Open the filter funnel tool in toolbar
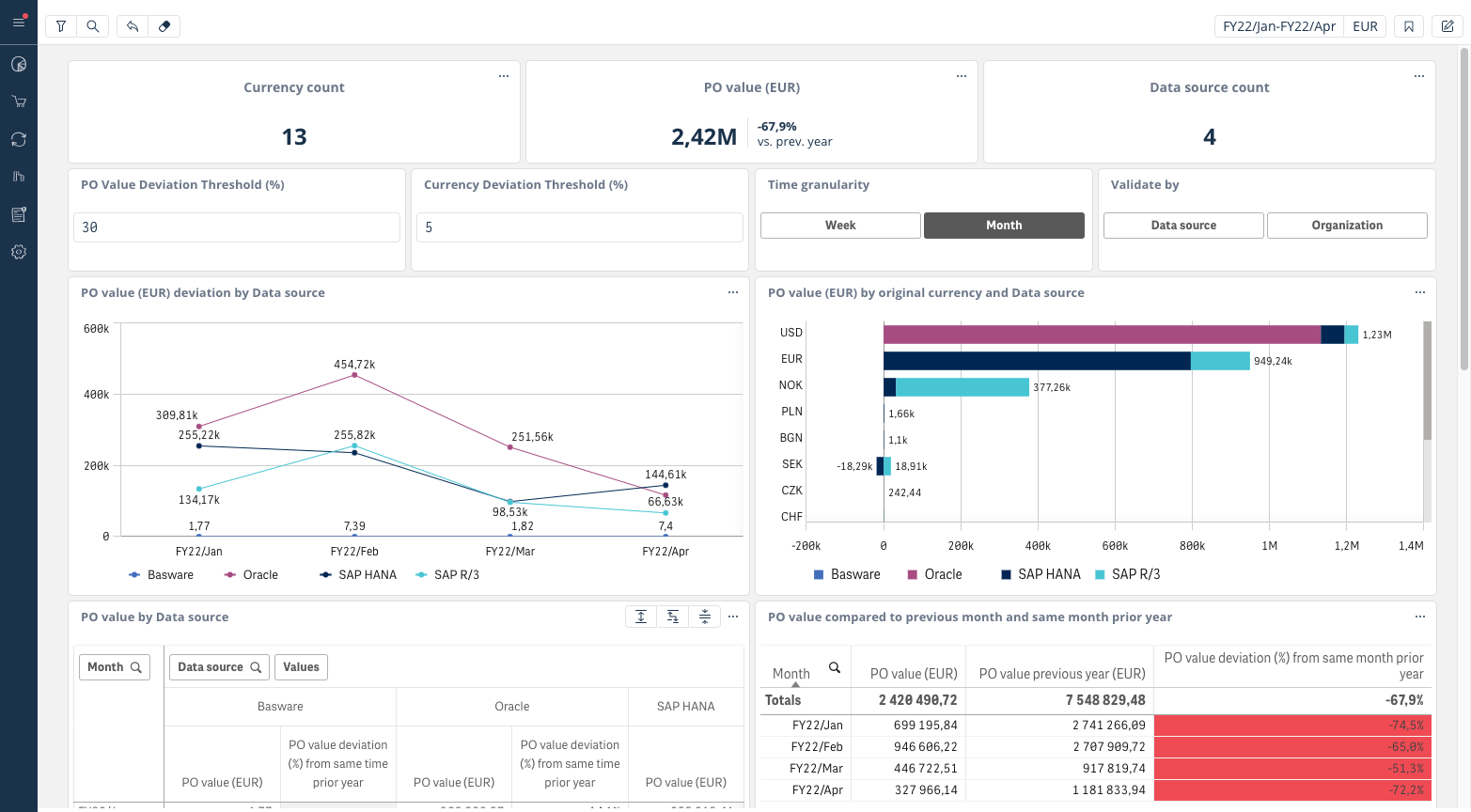Screen dimensions: 1471x812 61,26
